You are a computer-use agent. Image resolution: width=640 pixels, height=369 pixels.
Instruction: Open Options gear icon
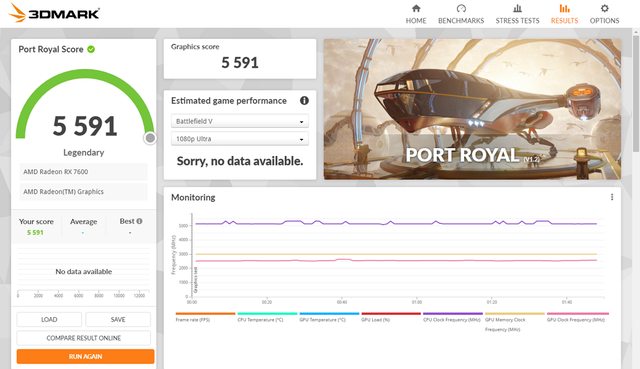pos(604,8)
